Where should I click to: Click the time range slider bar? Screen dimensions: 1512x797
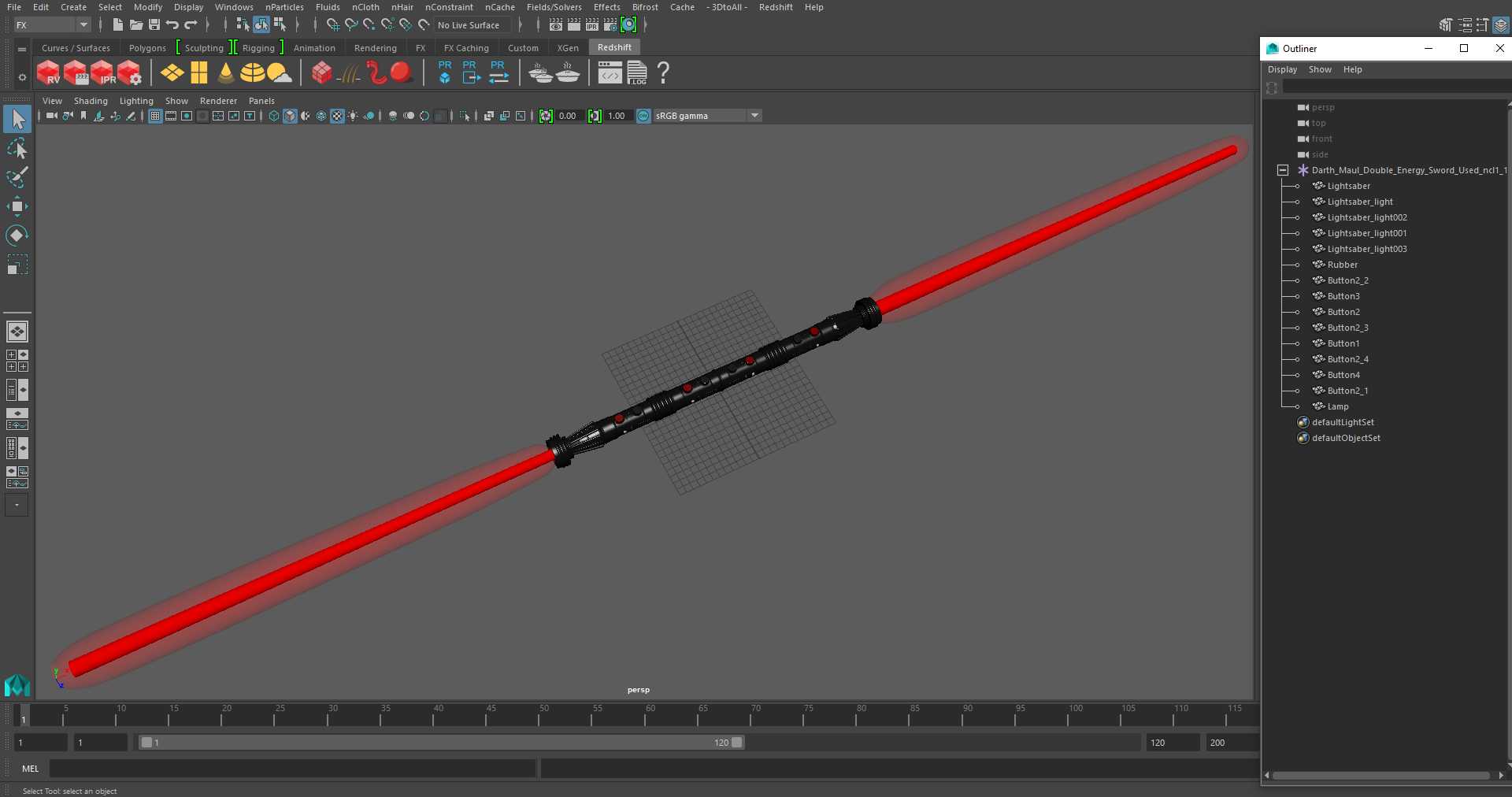tap(441, 743)
